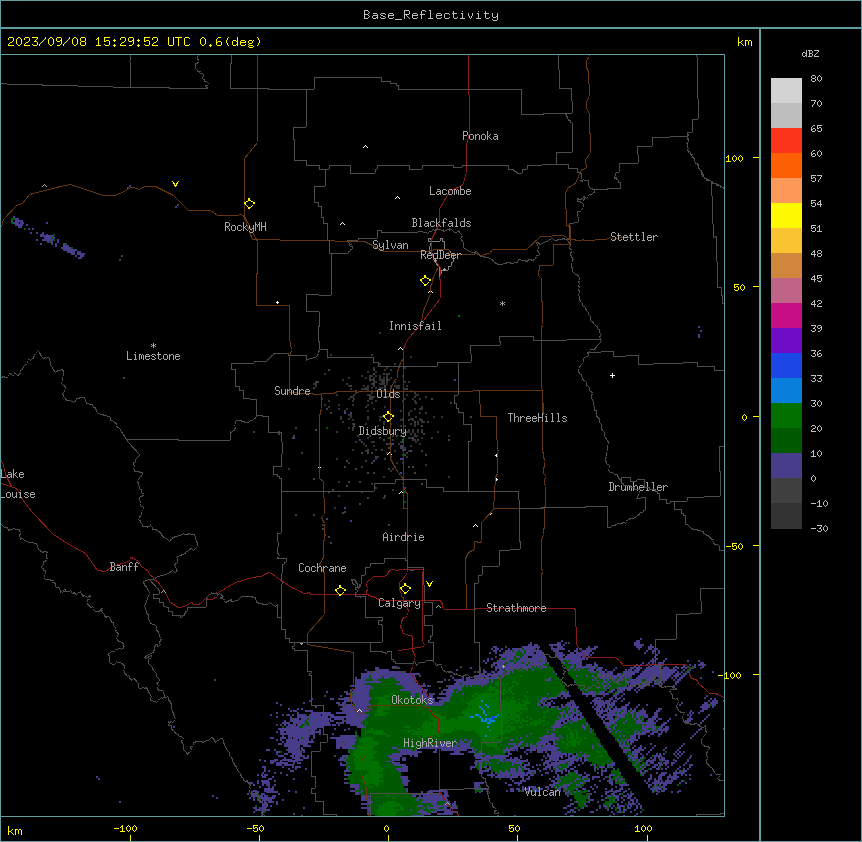Click the 100 tick label on the bottom axis
Screen dimensions: 862x842
click(643, 828)
